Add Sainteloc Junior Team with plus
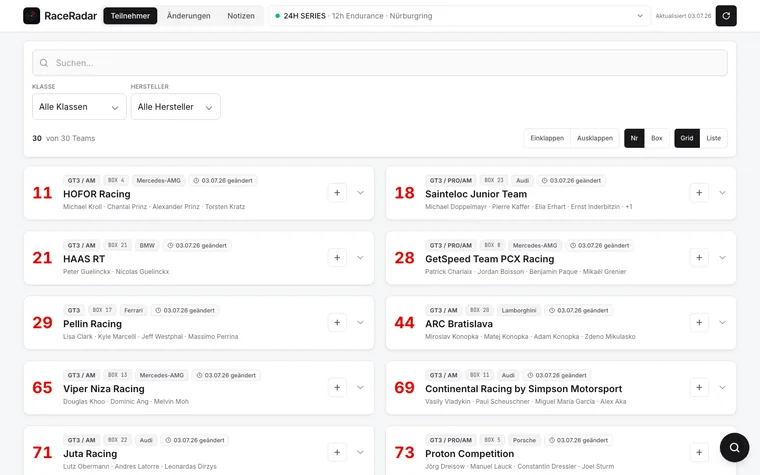This screenshot has width=760, height=475. (x=699, y=192)
